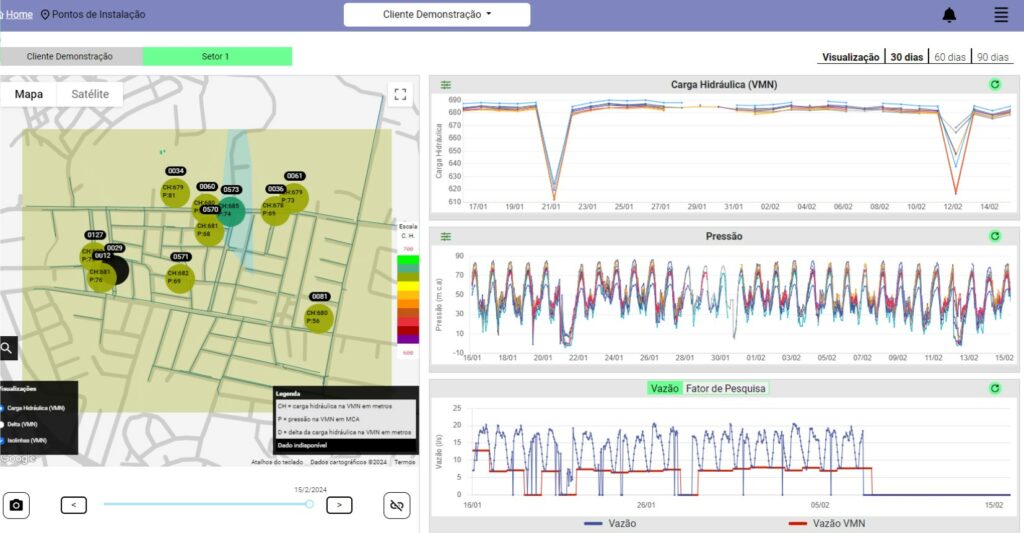Enter fullscreen map view
Screen dimensions: 1024x533
pyautogui.click(x=400, y=94)
